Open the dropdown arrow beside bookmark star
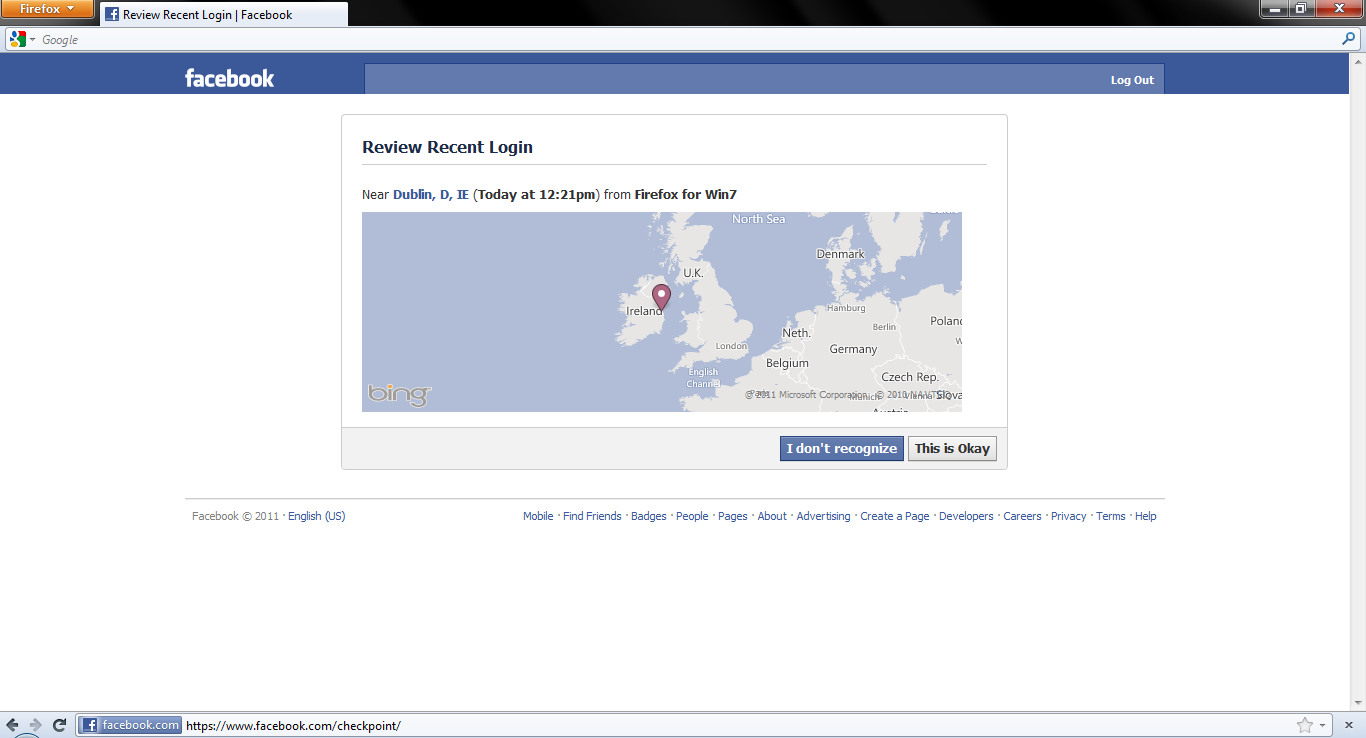The width and height of the screenshot is (1366, 738). [1322, 725]
